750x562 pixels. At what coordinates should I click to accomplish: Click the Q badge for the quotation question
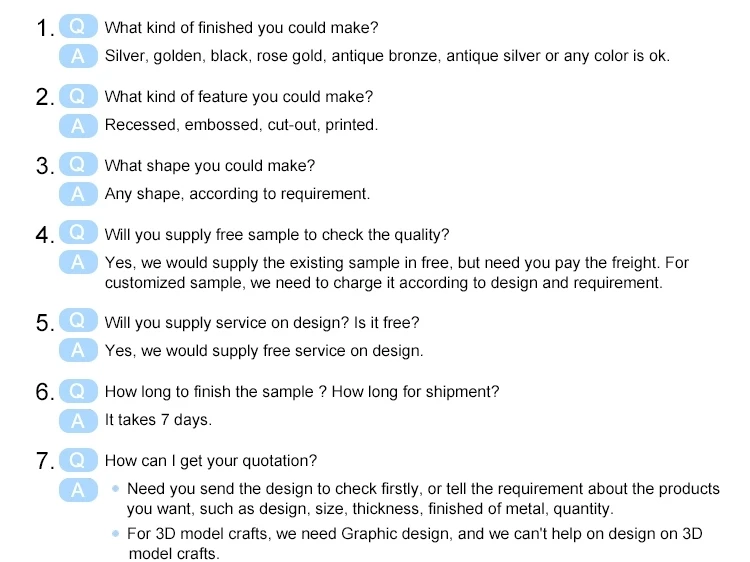click(x=78, y=460)
